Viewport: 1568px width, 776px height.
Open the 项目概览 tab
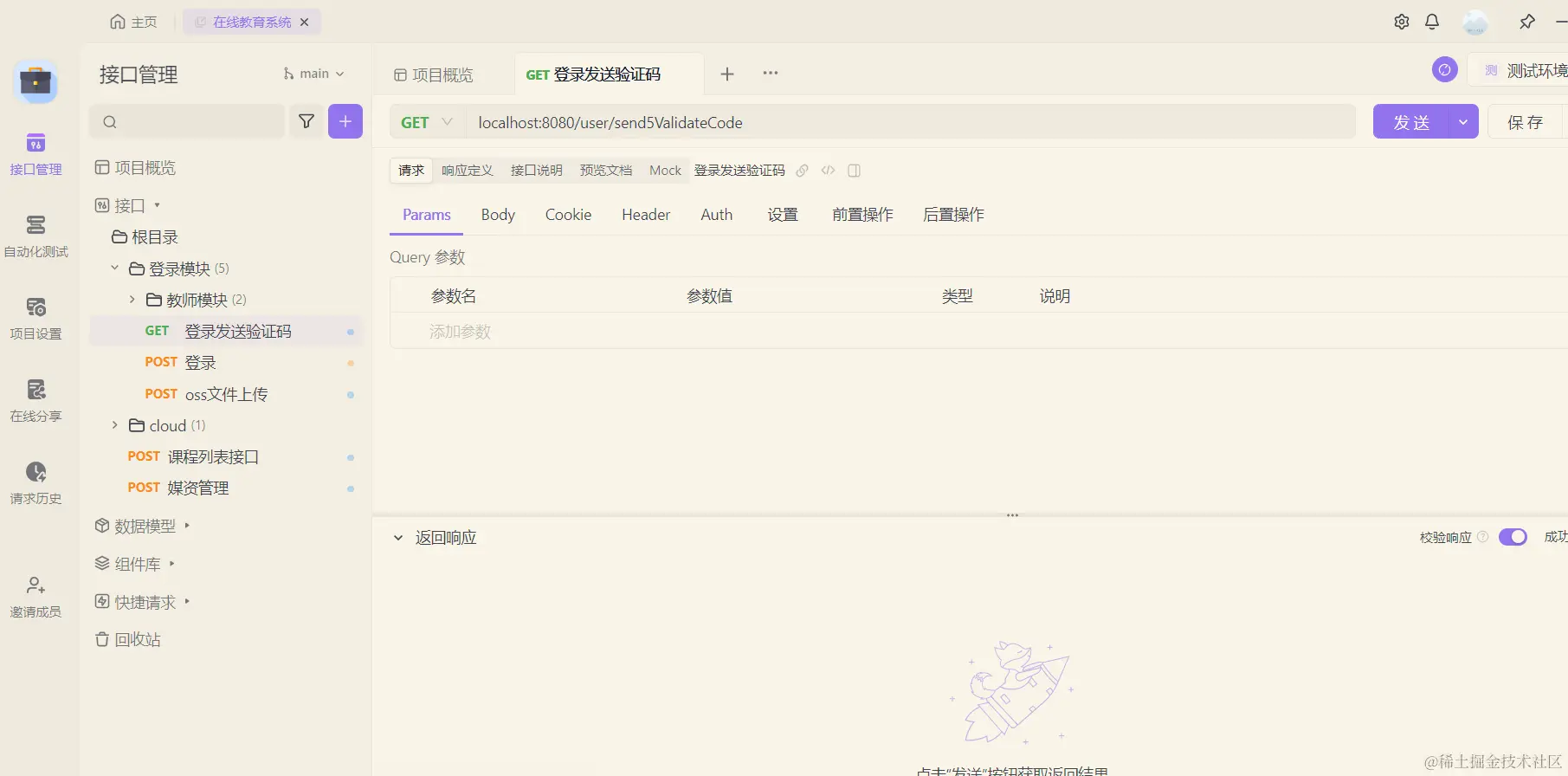[434, 75]
